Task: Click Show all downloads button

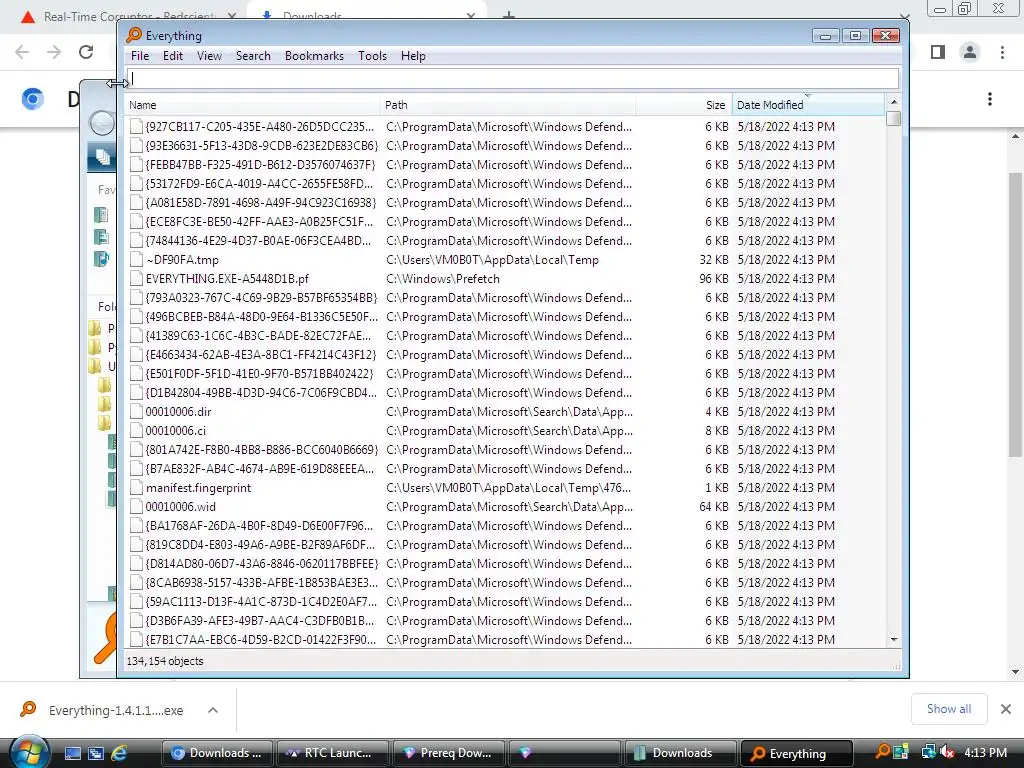Action: click(949, 709)
